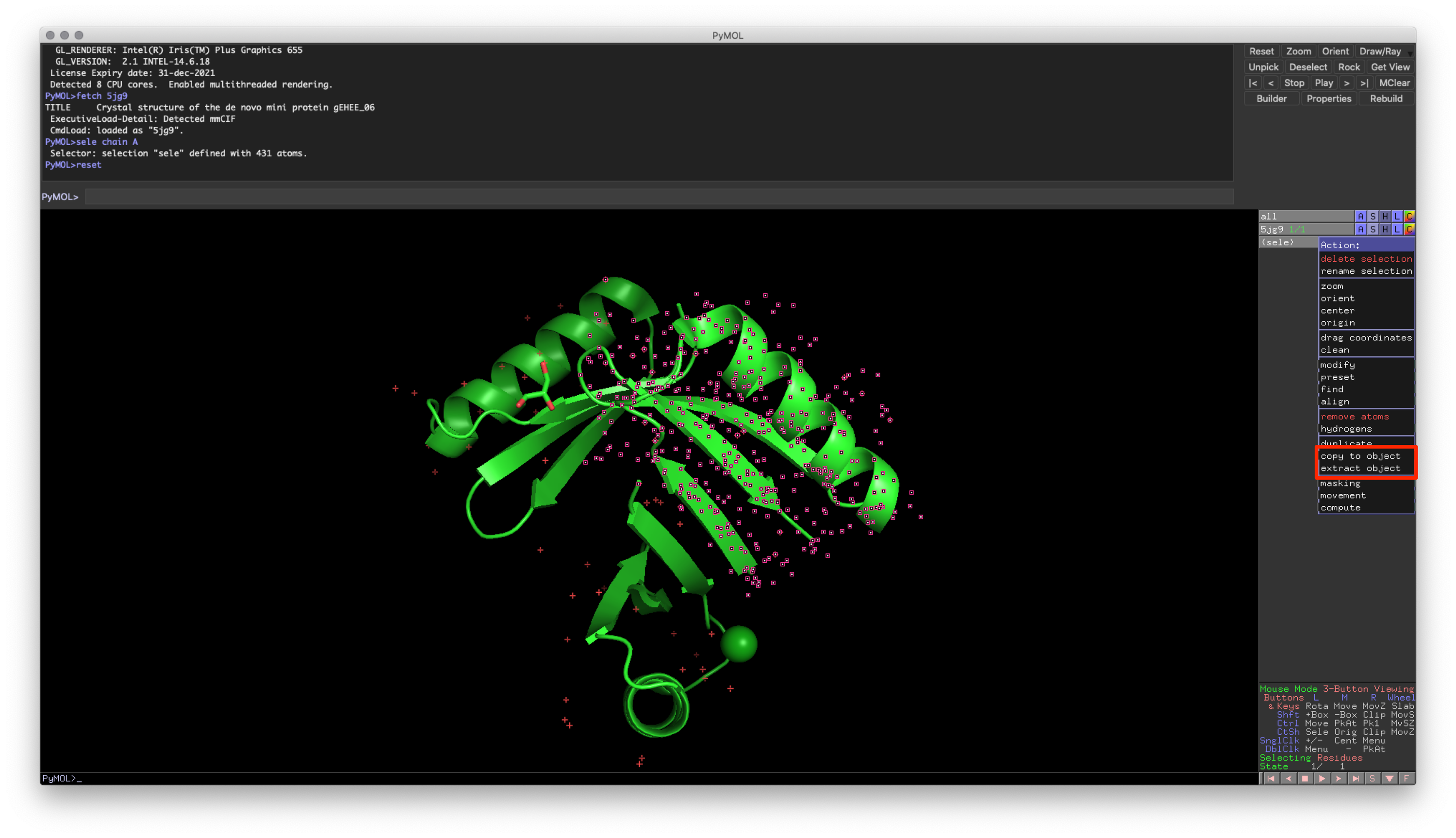The height and width of the screenshot is (838, 1456).
Task: Open Color menu for all row
Action: tap(1409, 217)
